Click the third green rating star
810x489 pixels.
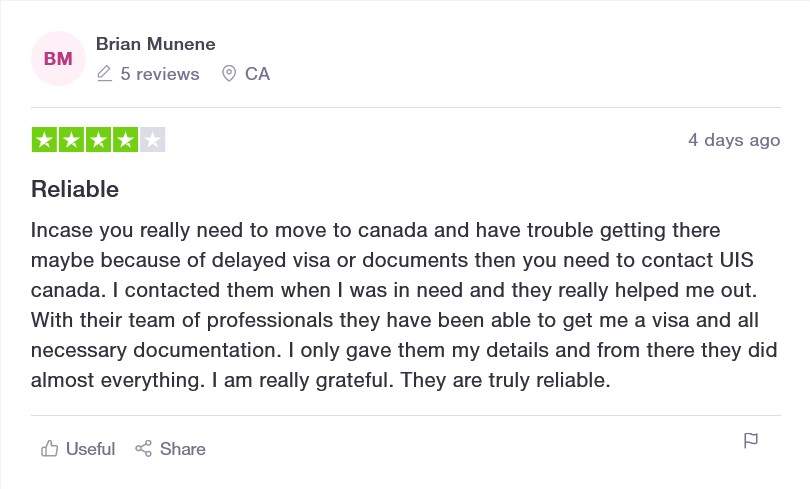(98, 139)
